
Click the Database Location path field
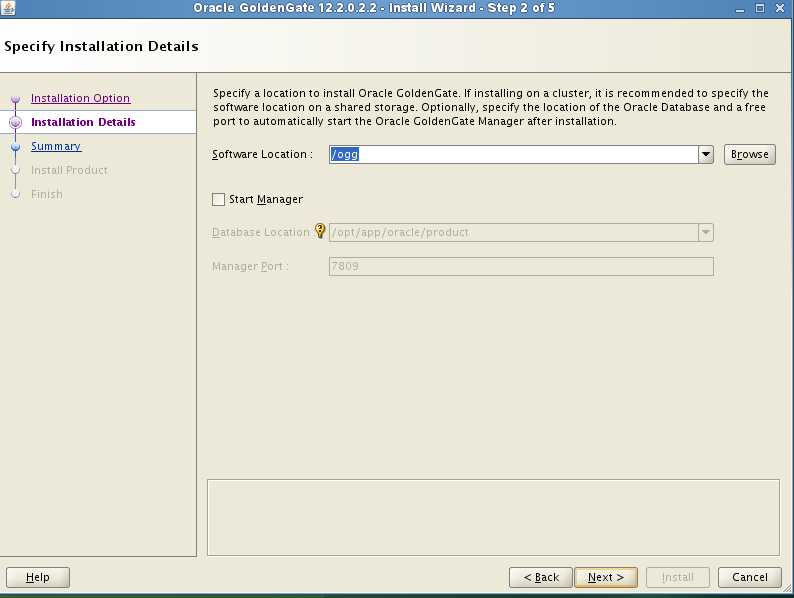[x=513, y=232]
